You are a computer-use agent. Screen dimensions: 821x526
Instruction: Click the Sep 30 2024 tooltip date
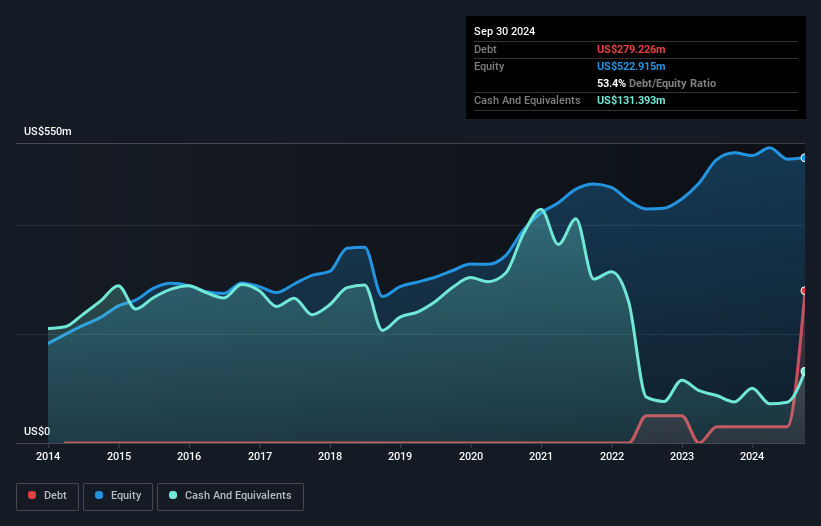coord(504,31)
